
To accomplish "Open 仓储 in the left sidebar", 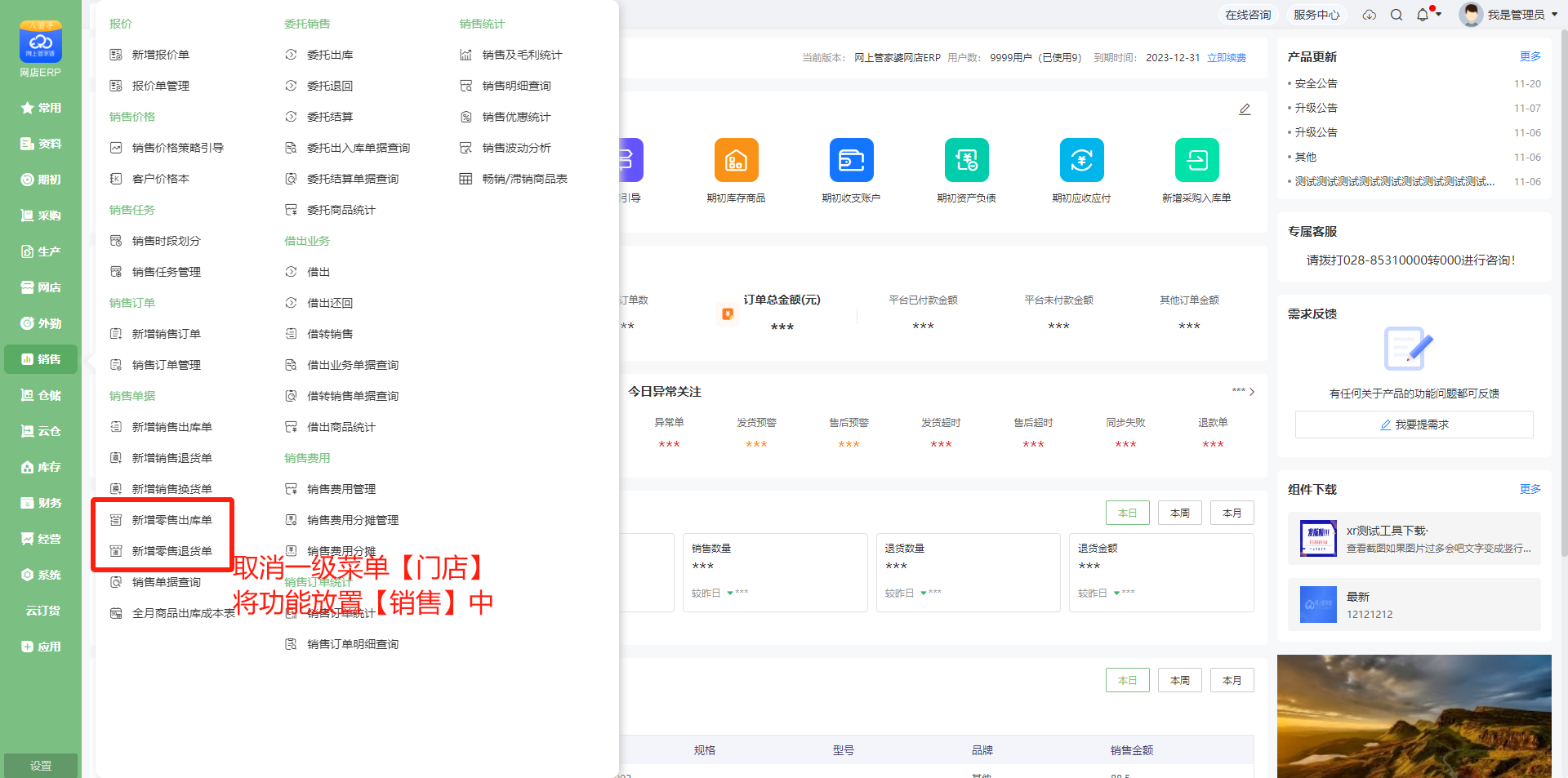I will (x=41, y=395).
